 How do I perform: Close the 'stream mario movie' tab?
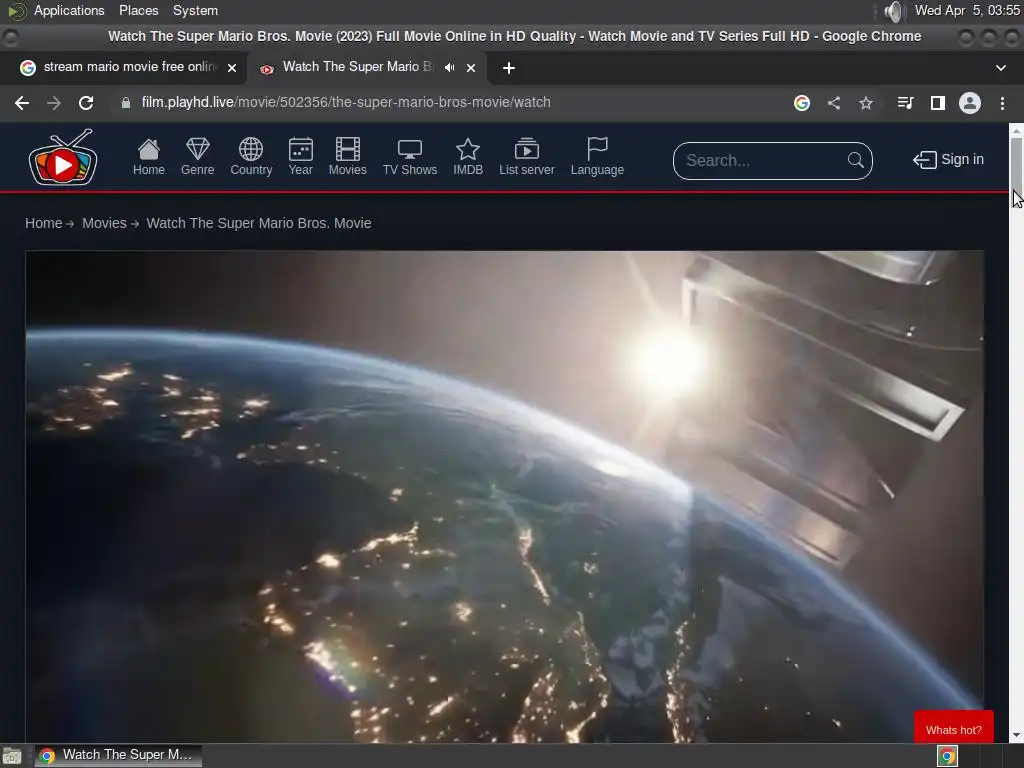[232, 68]
